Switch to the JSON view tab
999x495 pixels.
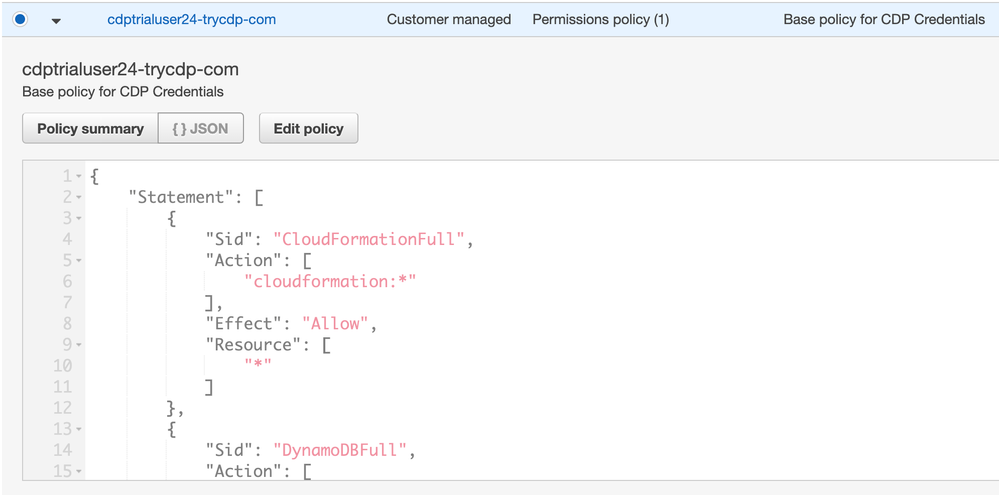coord(200,128)
